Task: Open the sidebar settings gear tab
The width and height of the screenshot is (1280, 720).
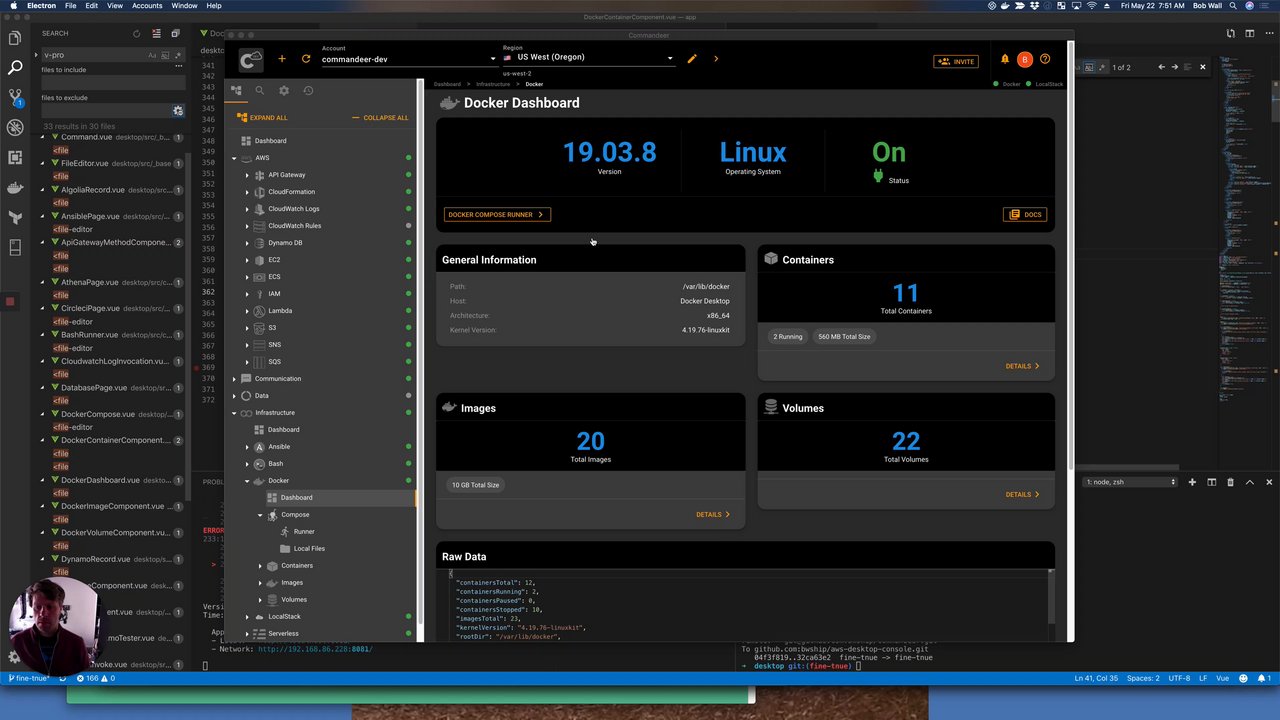Action: (284, 90)
